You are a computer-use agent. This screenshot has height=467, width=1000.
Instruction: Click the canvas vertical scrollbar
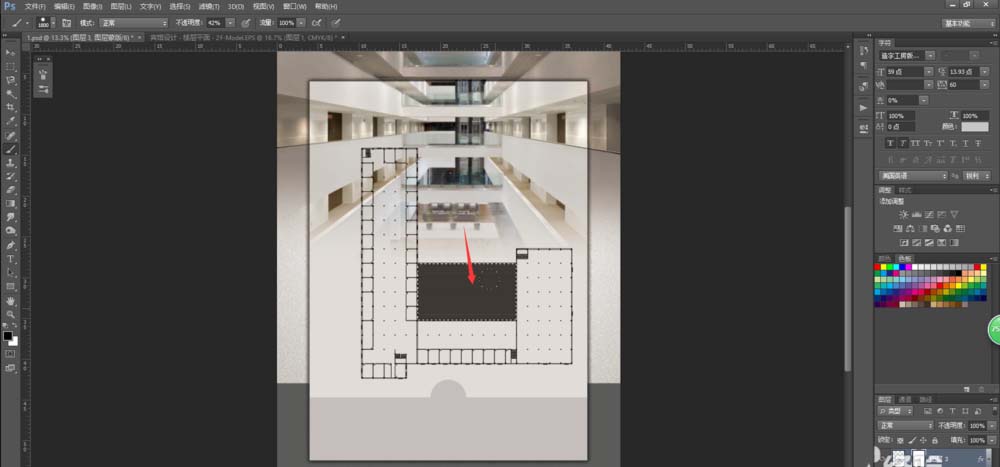(x=848, y=288)
